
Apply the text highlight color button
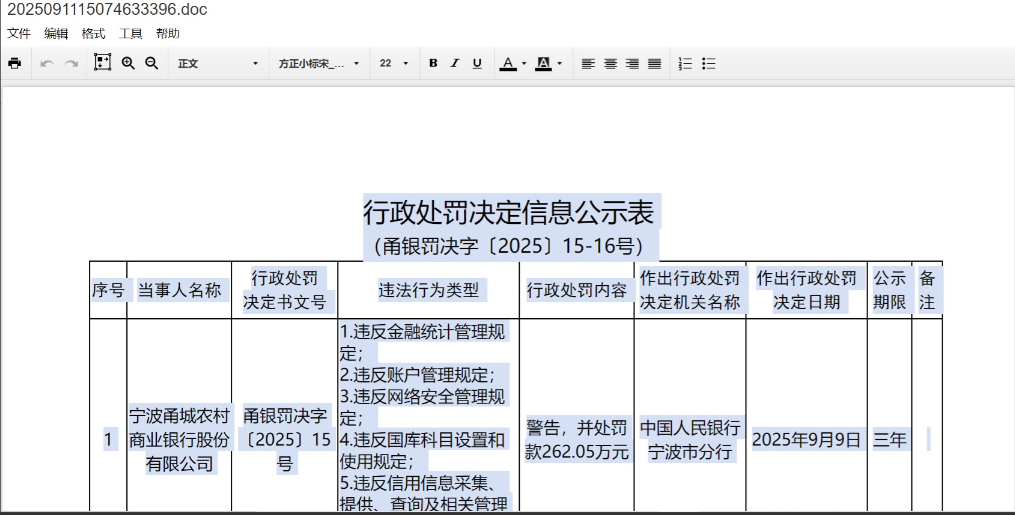pos(543,63)
